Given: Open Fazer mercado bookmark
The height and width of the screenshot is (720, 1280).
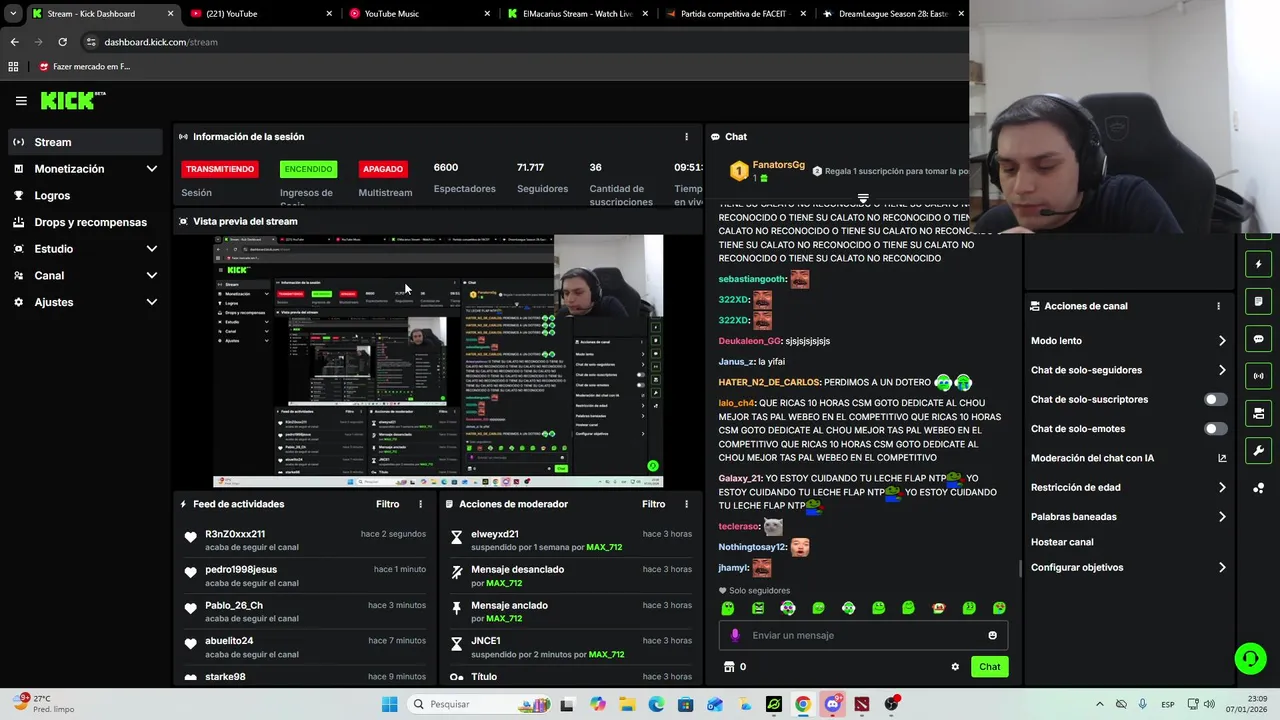Looking at the screenshot, I should coord(84,67).
